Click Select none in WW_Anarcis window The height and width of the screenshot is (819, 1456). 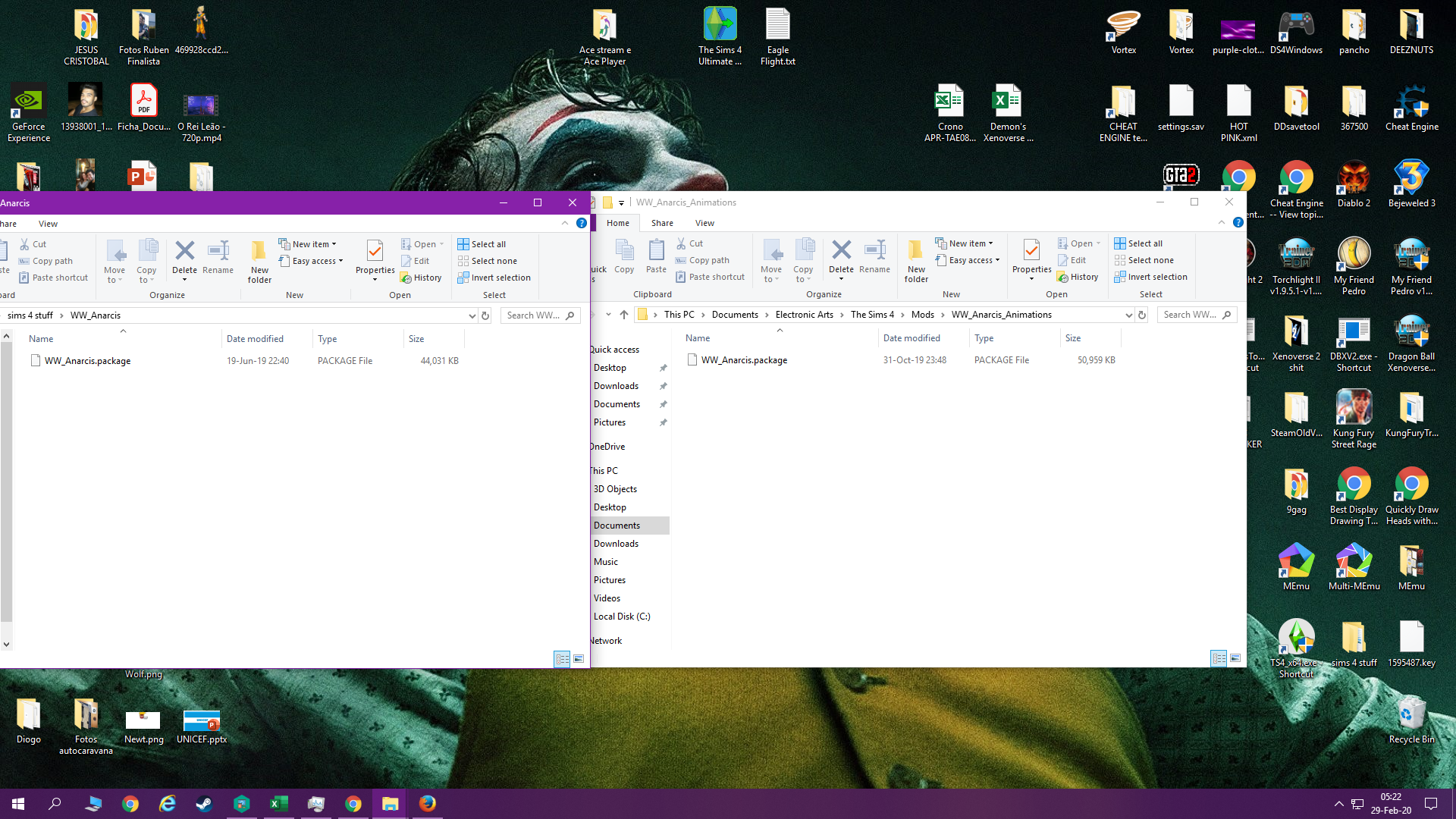click(x=487, y=261)
